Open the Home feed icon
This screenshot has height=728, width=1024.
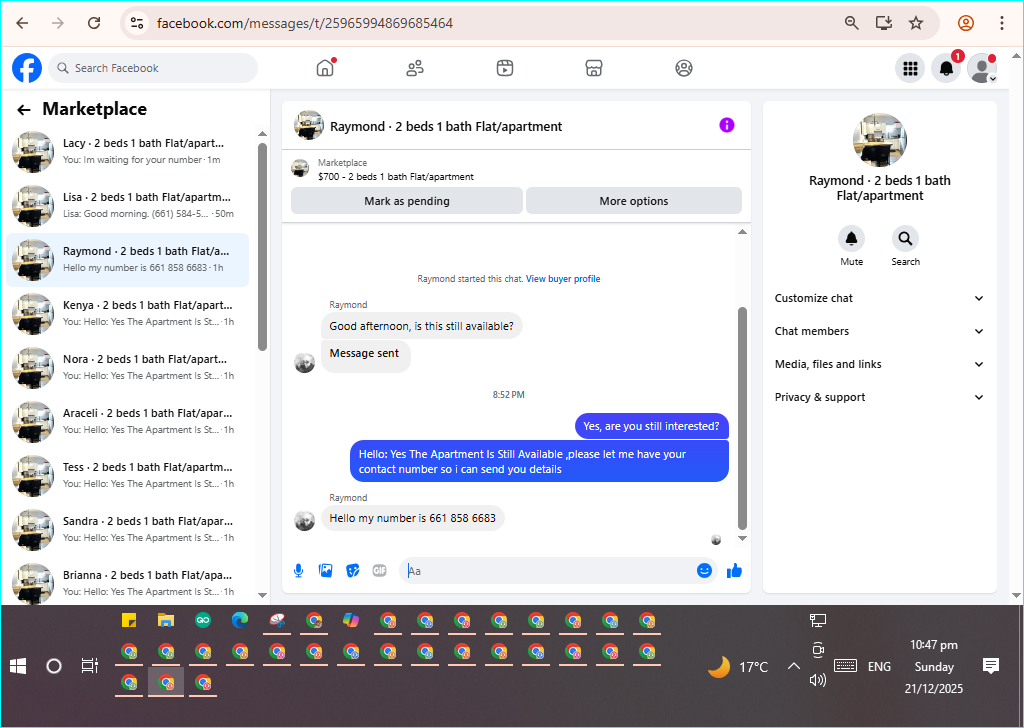(x=325, y=68)
